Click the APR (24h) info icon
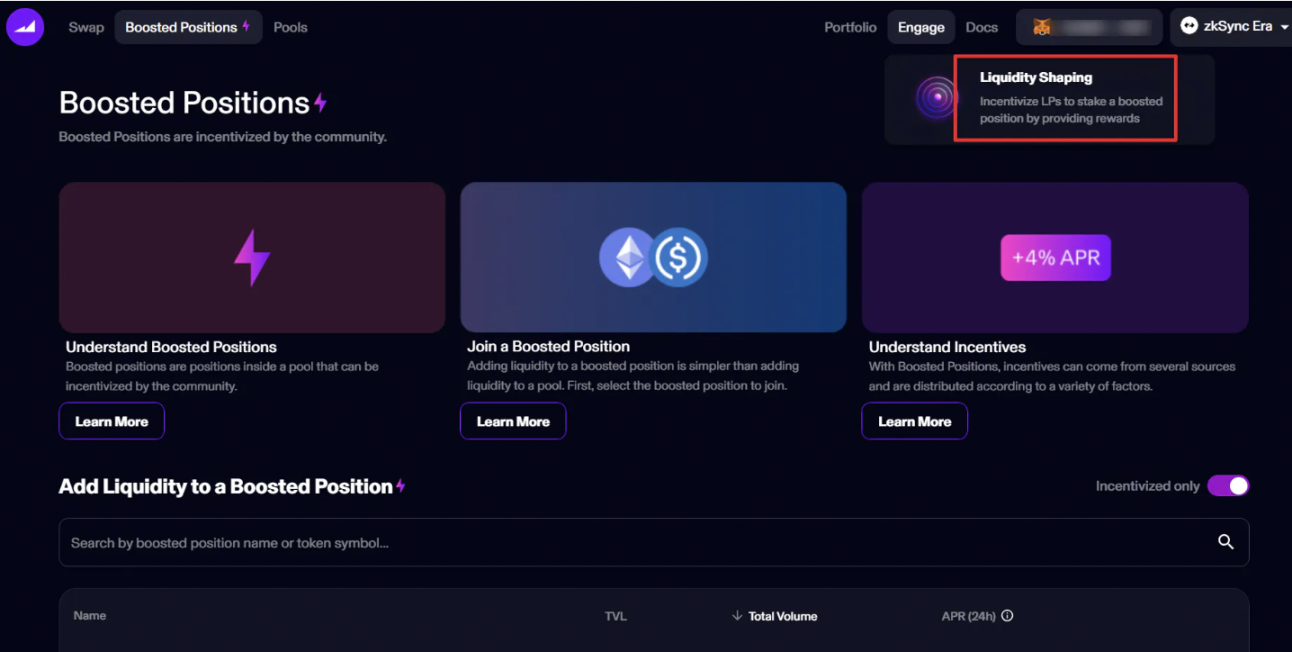The width and height of the screenshot is (1292, 652). point(1007,616)
